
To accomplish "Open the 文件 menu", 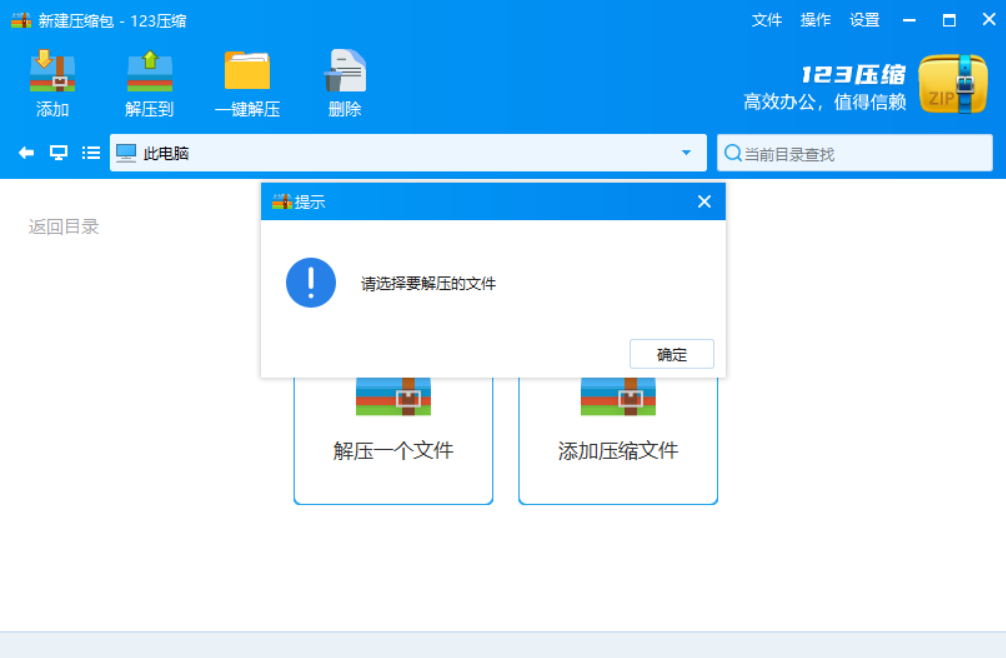I will (766, 19).
